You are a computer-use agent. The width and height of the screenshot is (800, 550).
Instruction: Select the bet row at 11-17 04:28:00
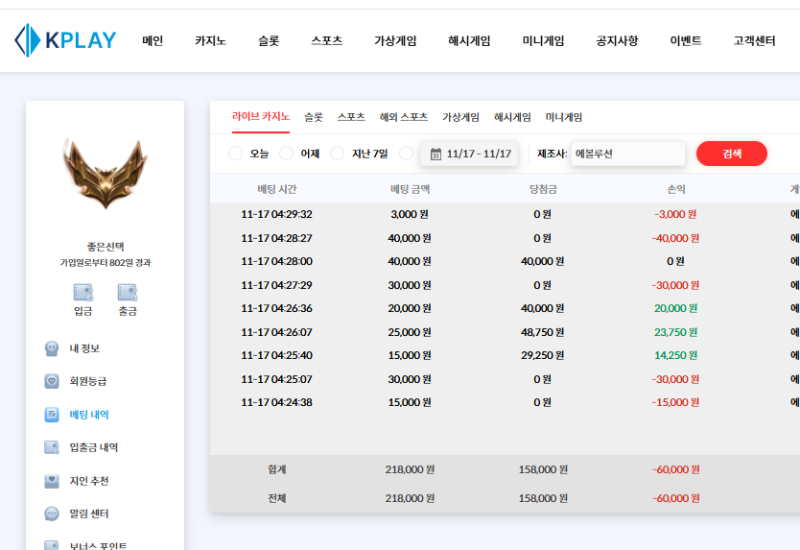pos(505,261)
